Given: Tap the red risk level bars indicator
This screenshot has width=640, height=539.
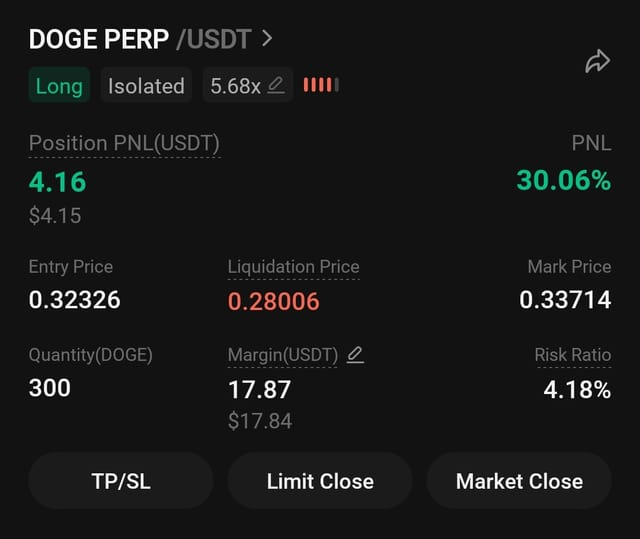Looking at the screenshot, I should pyautogui.click(x=321, y=85).
